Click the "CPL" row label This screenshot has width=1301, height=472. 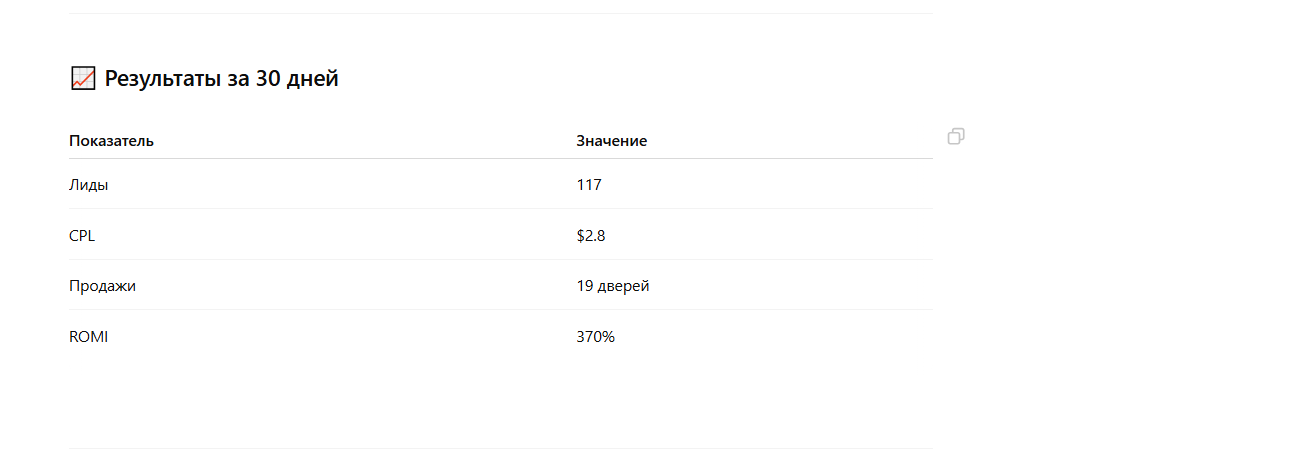click(82, 236)
